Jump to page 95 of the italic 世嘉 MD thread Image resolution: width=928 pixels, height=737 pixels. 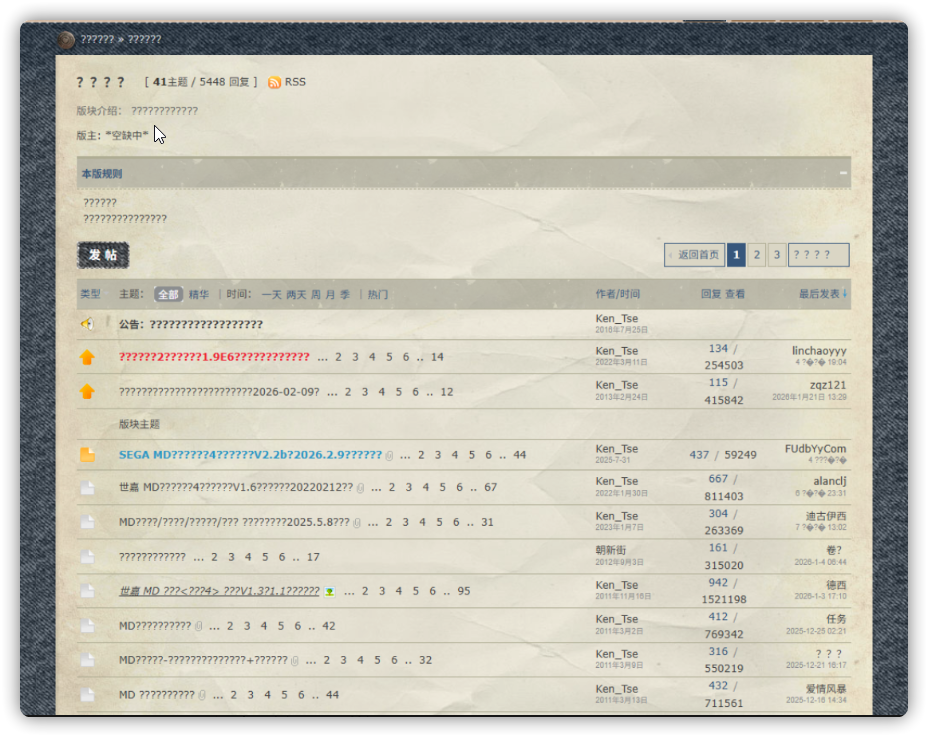[463, 591]
